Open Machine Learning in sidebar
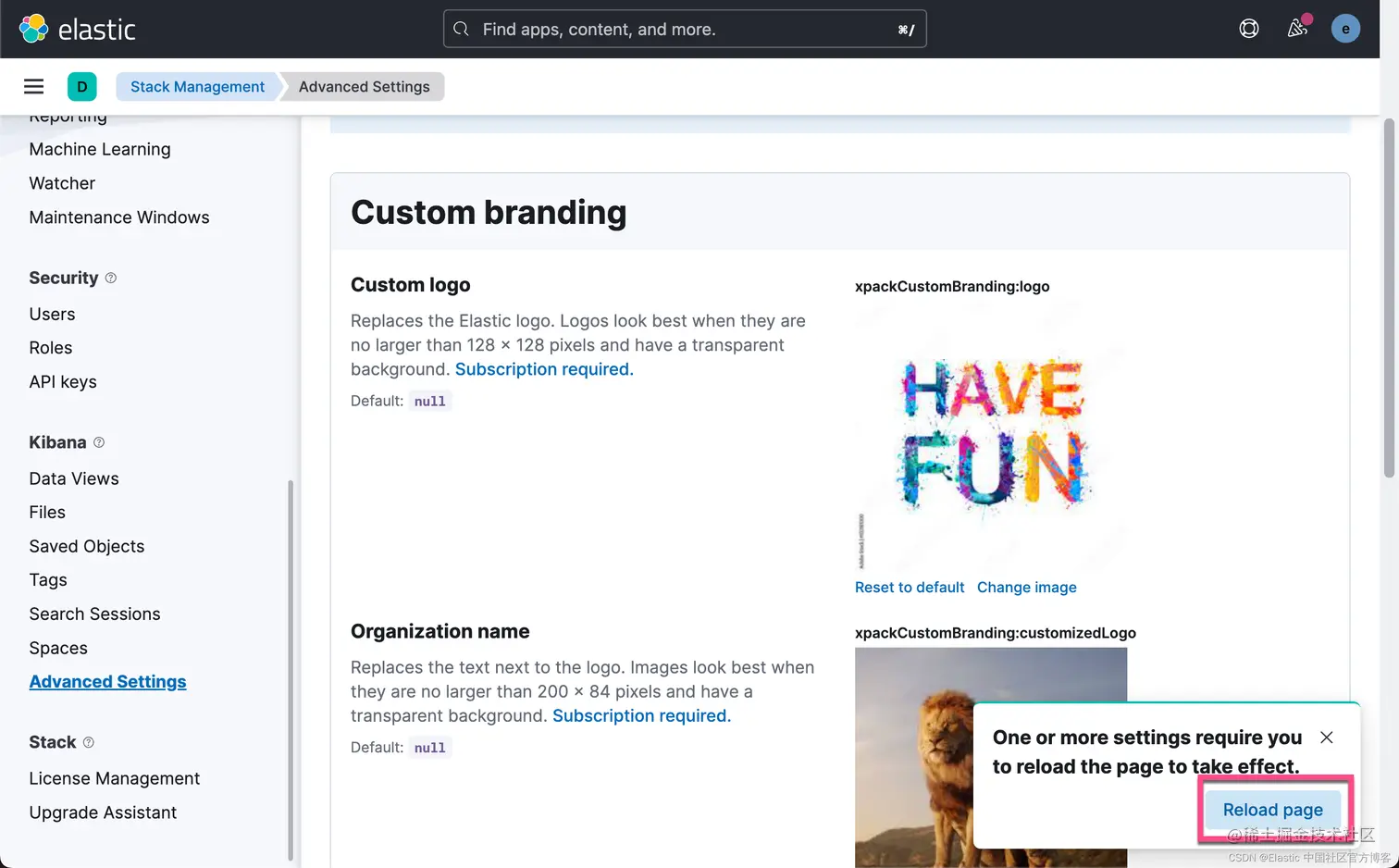The width and height of the screenshot is (1399, 868). (100, 149)
